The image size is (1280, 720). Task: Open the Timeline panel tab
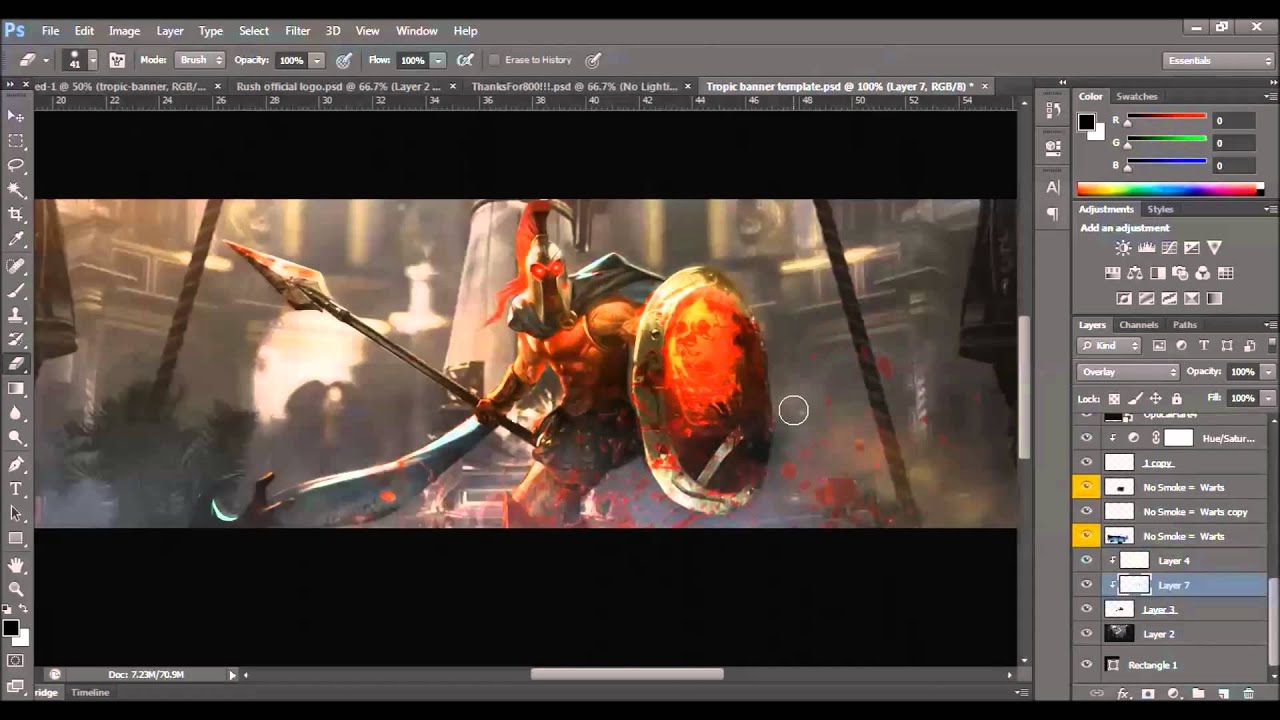[90, 692]
